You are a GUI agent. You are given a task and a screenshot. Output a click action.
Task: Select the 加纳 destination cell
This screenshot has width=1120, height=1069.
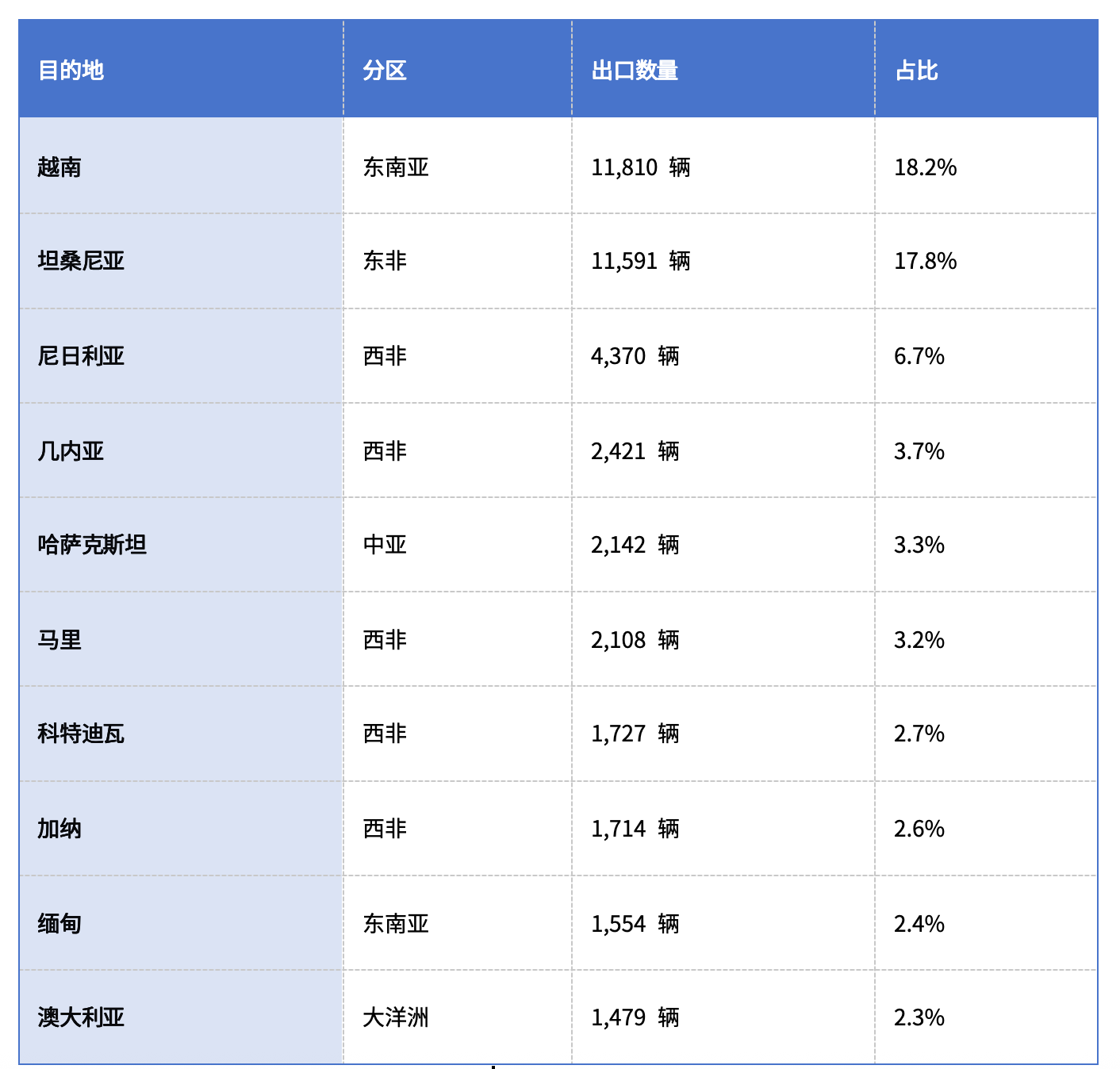(182, 829)
